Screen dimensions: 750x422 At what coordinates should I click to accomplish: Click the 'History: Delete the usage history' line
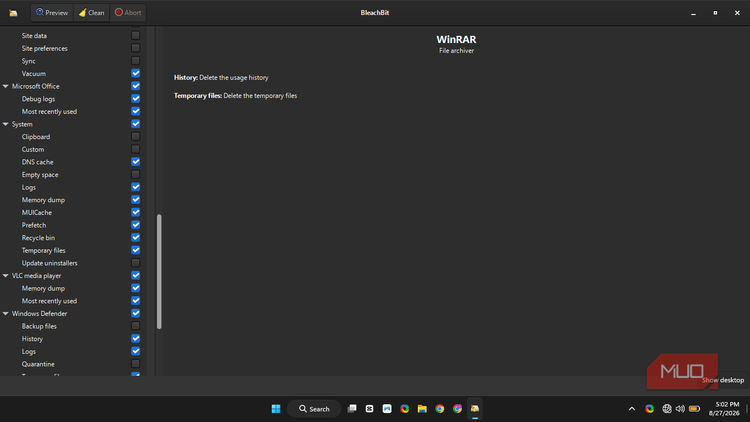pyautogui.click(x=221, y=78)
